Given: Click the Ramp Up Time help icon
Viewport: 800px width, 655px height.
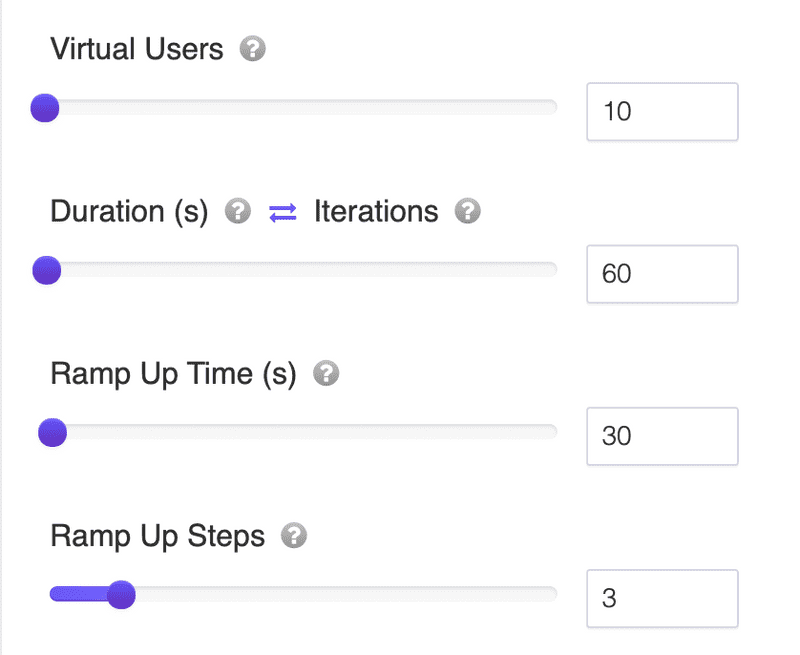Looking at the screenshot, I should click(326, 374).
